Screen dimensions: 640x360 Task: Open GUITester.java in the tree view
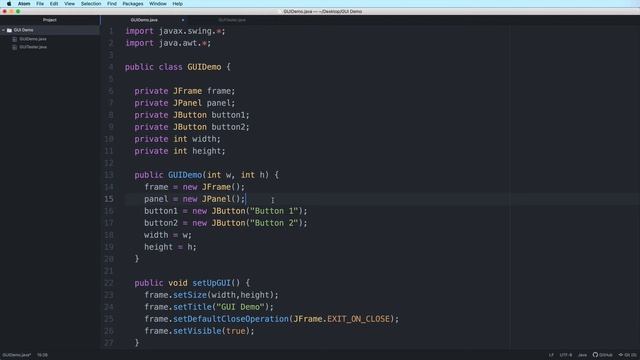[33, 47]
